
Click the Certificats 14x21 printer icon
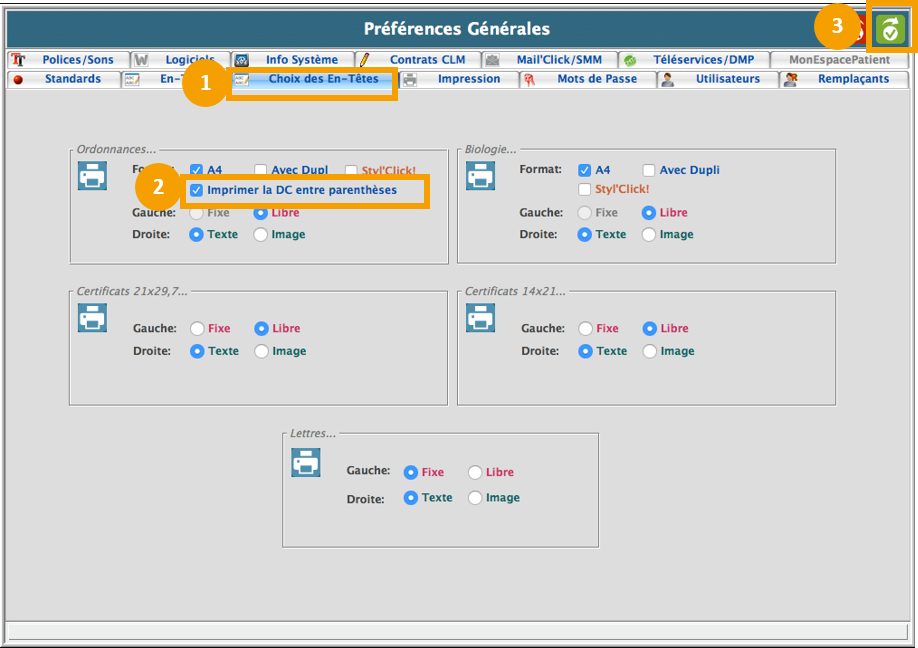480,318
